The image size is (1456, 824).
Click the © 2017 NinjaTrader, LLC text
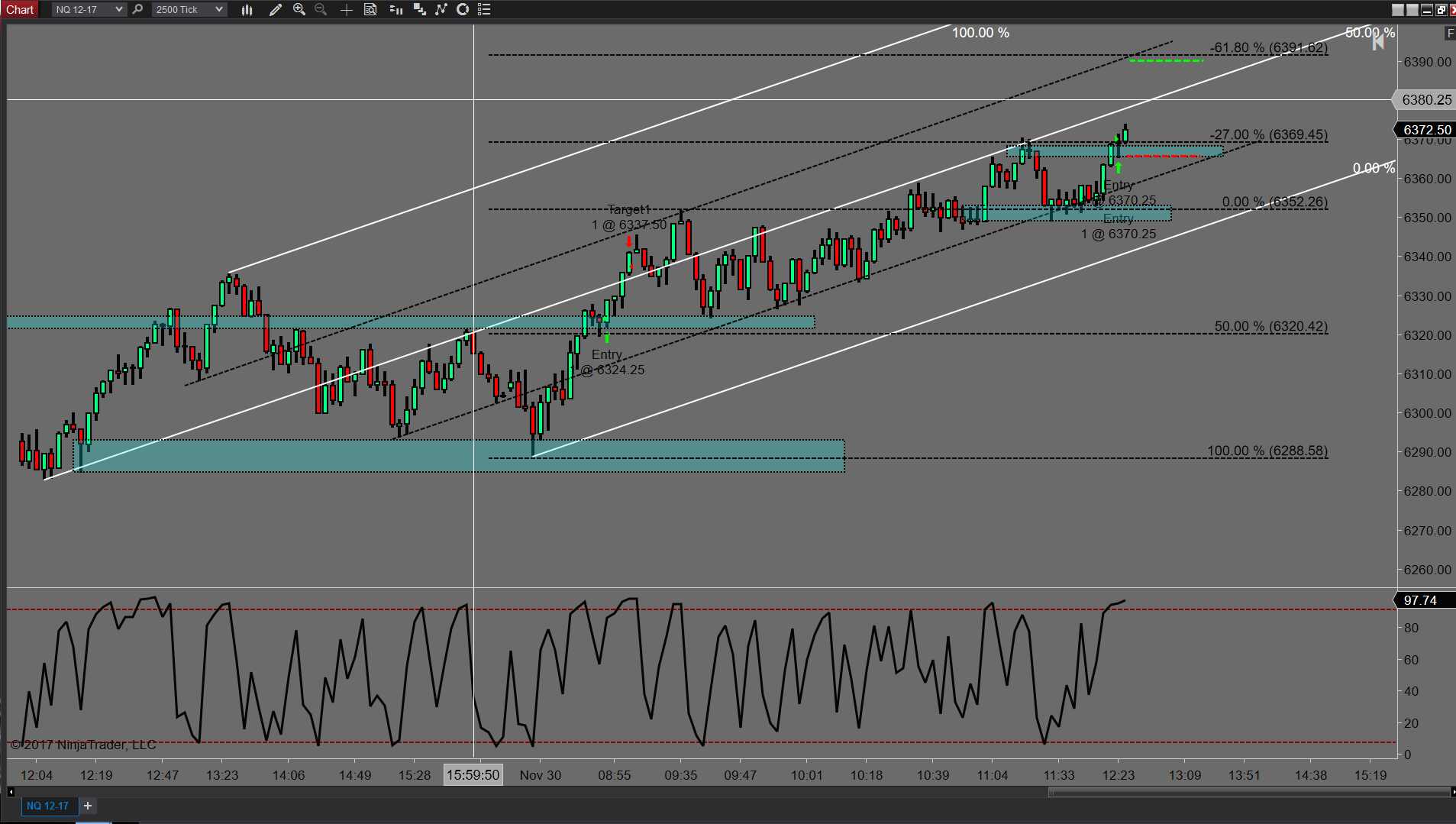click(82, 745)
